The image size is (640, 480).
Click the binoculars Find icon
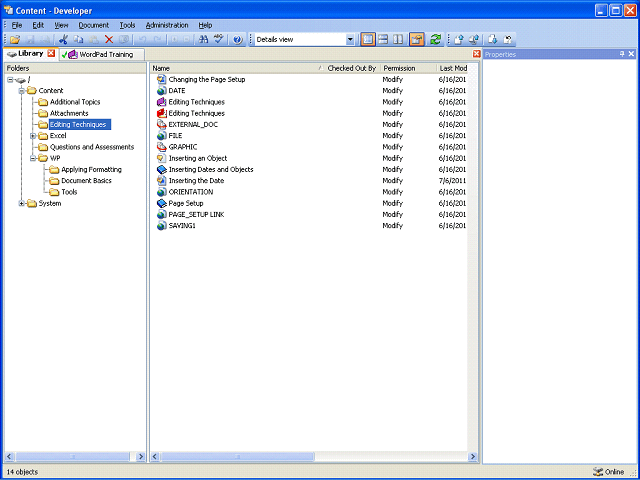pos(203,40)
